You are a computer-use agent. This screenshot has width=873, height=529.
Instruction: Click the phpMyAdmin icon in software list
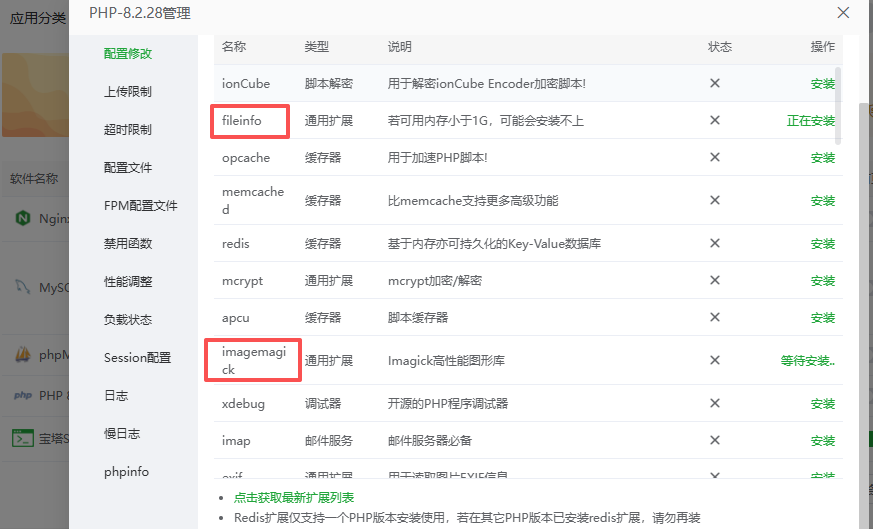click(x=22, y=355)
